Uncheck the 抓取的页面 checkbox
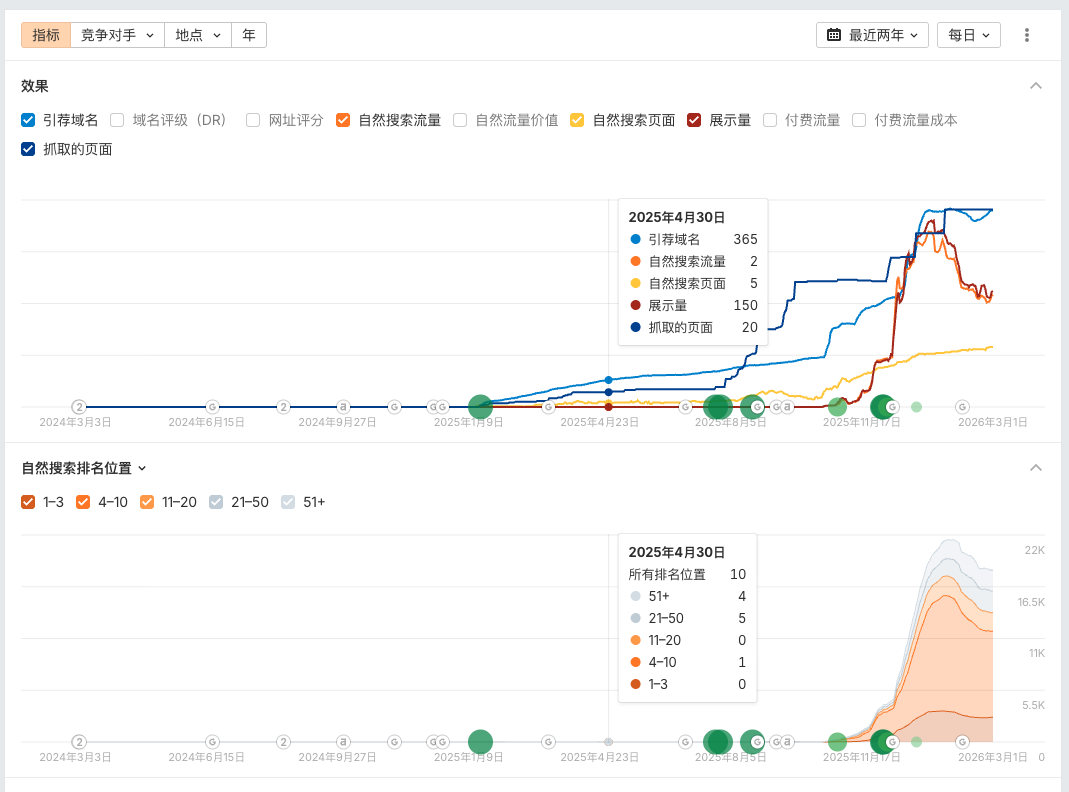Image resolution: width=1069 pixels, height=792 pixels. point(28,149)
